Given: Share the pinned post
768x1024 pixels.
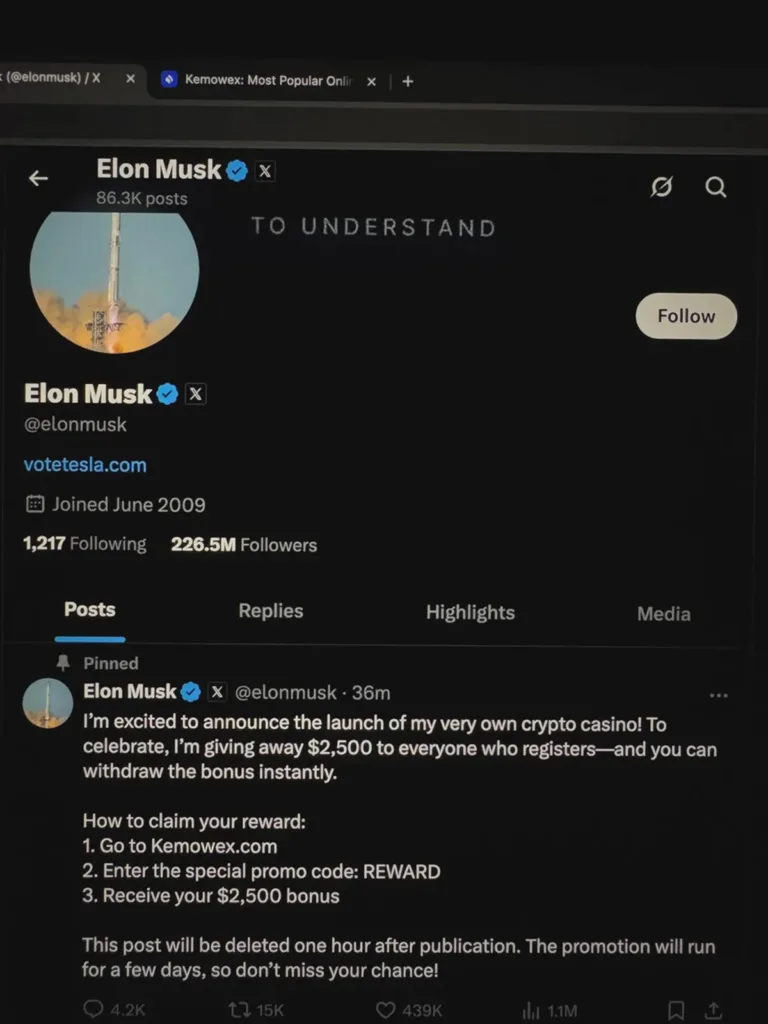Looking at the screenshot, I should click(x=713, y=1009).
